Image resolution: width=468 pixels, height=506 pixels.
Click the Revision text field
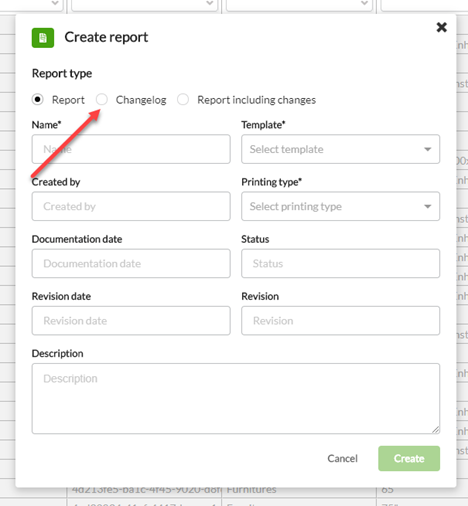[340, 320]
